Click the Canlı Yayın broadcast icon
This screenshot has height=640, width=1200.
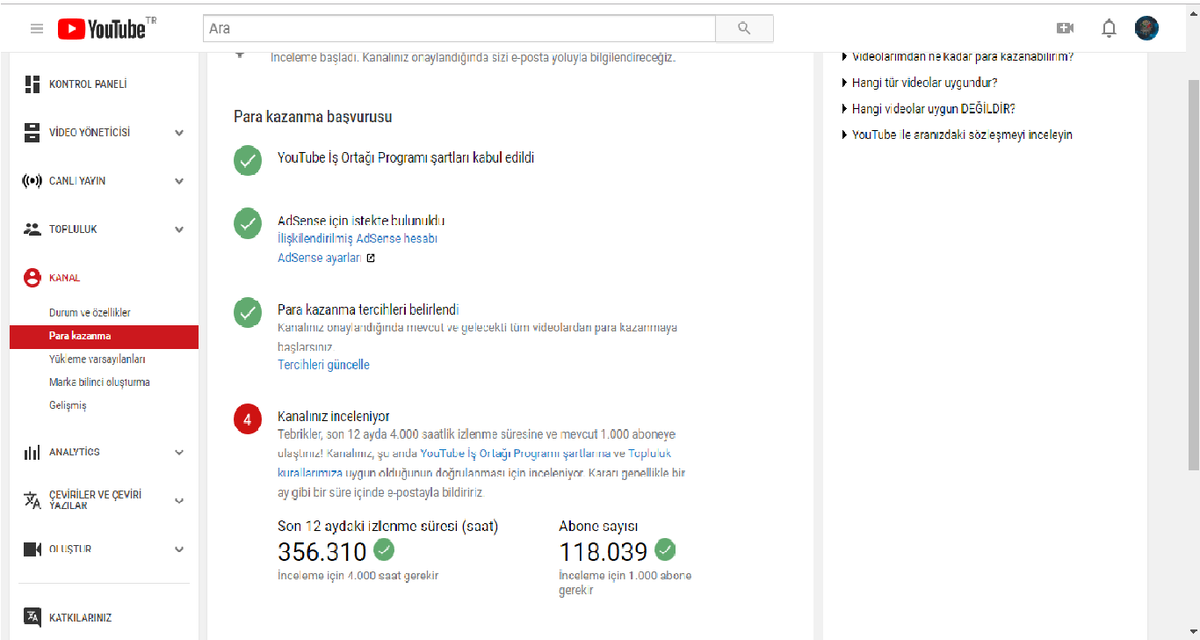pyautogui.click(x=31, y=181)
